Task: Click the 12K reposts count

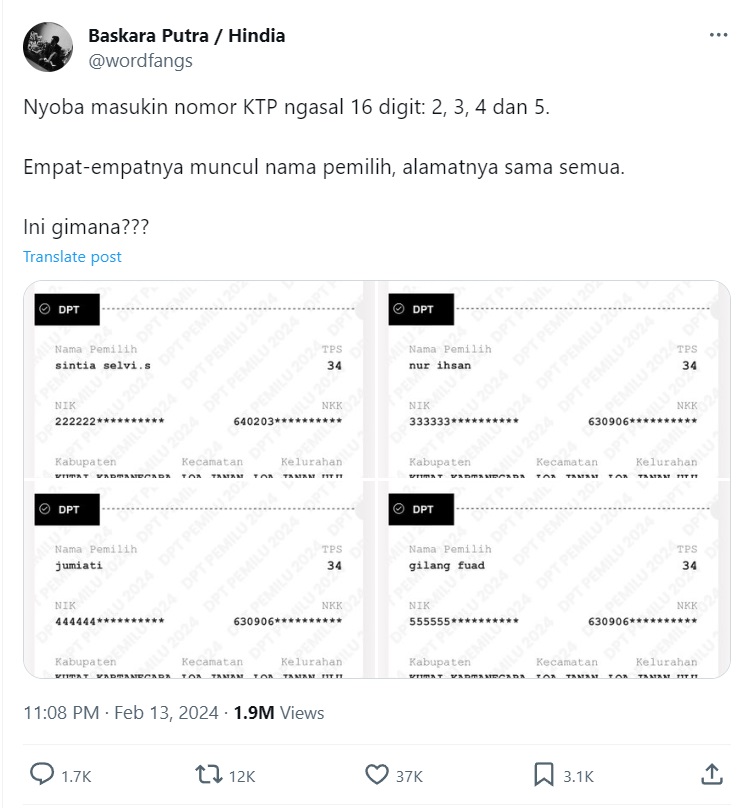Action: 242,777
